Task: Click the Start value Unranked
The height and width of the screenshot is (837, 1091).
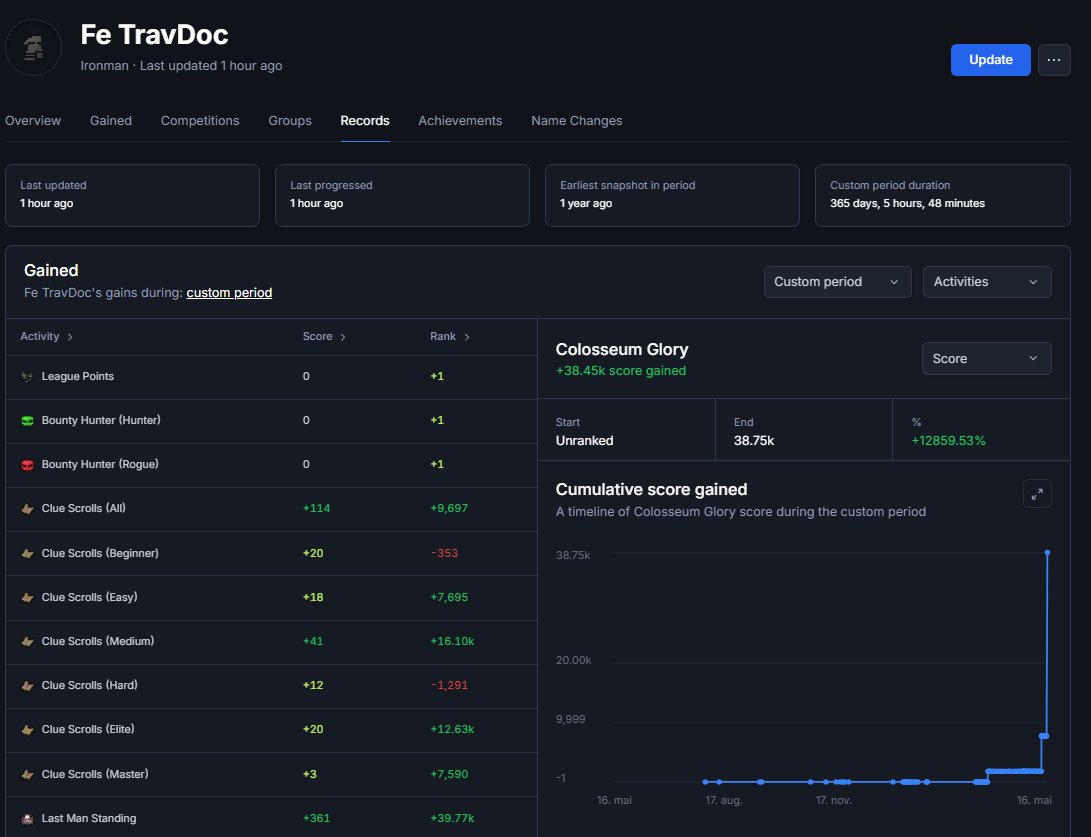Action: tap(584, 441)
